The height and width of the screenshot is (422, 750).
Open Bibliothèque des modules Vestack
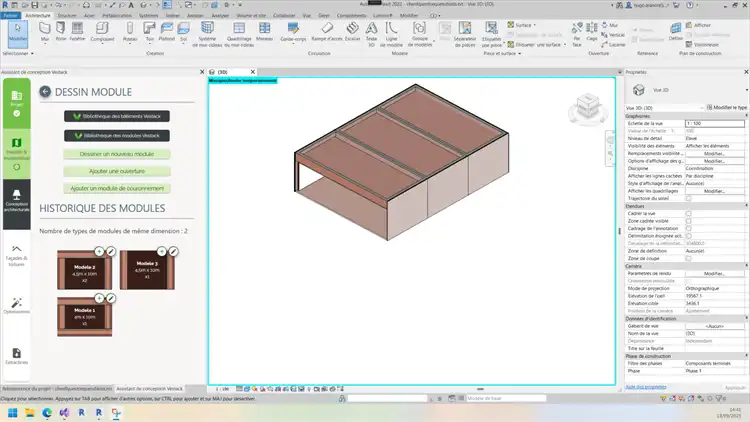click(x=117, y=136)
